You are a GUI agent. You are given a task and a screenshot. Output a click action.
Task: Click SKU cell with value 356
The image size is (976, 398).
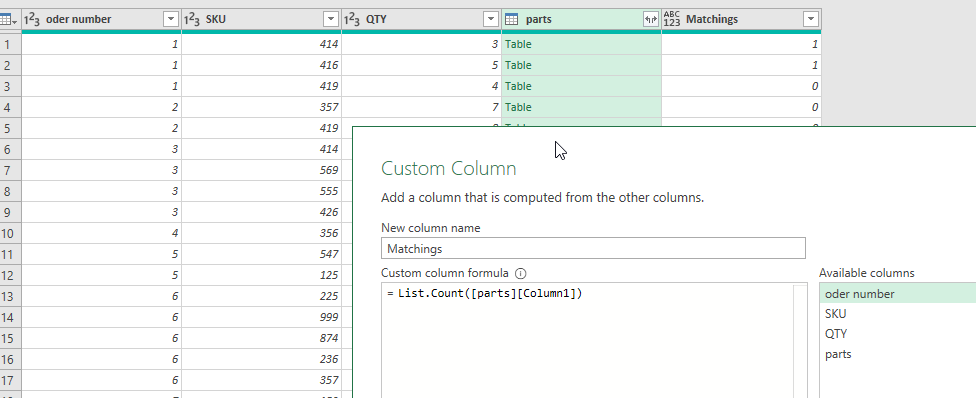pyautogui.click(x=261, y=233)
